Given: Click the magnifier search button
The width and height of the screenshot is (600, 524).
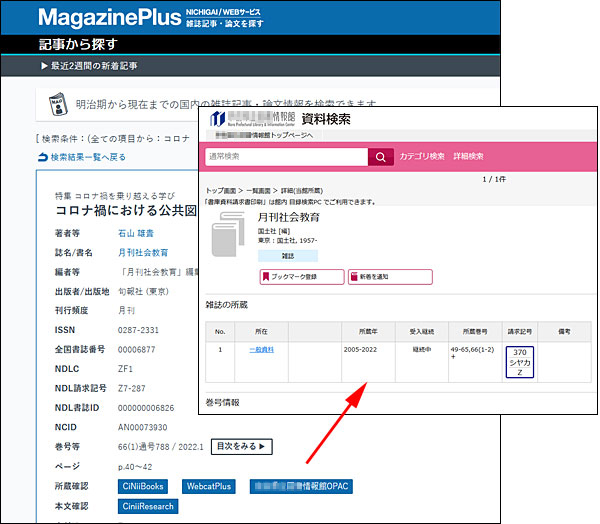Looking at the screenshot, I should (380, 157).
